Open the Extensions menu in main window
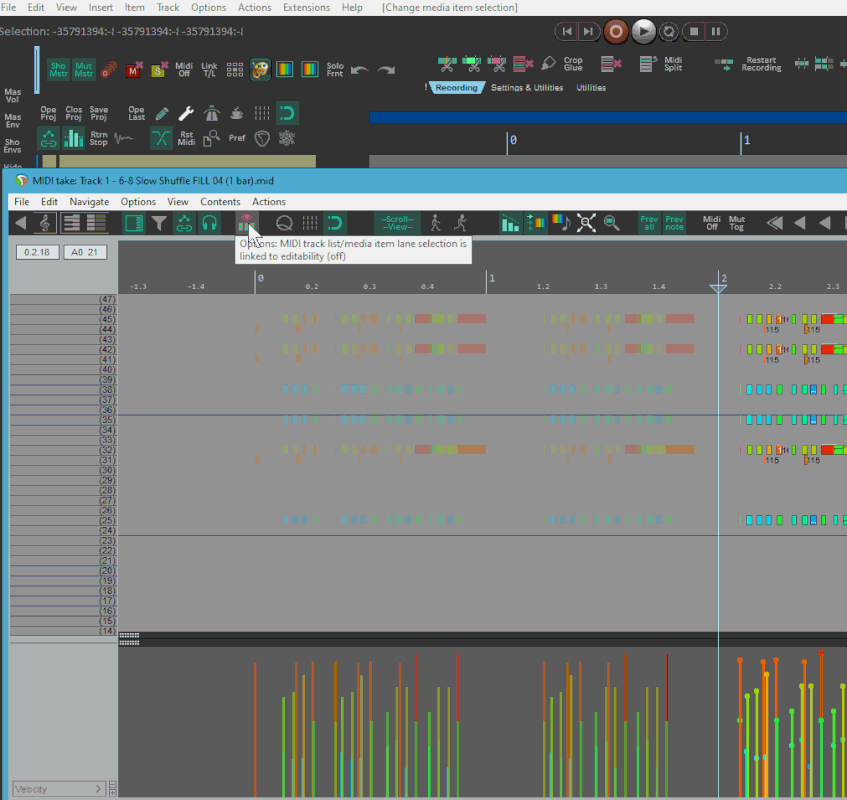Viewport: 847px width, 800px height. (306, 8)
